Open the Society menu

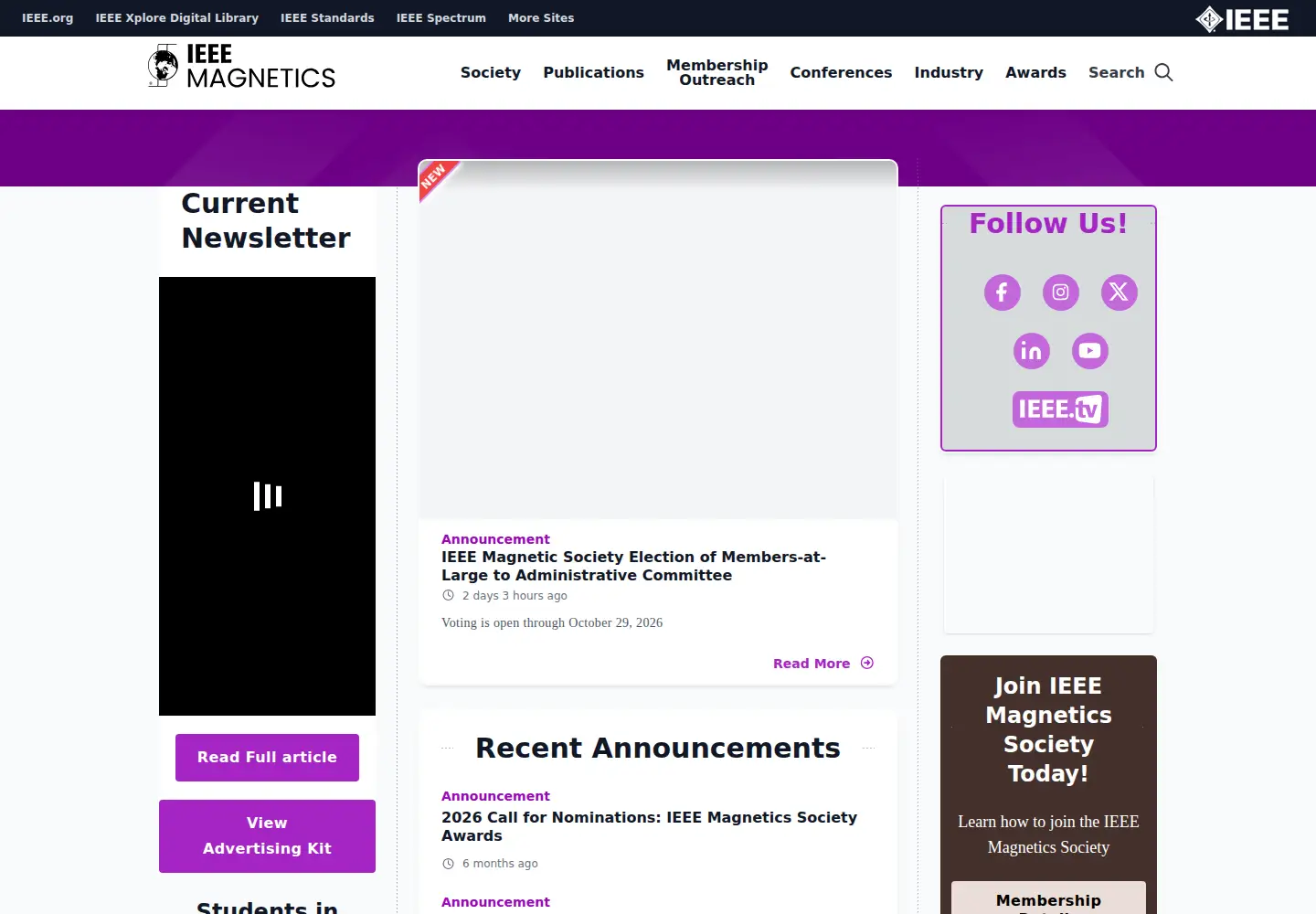click(x=491, y=72)
